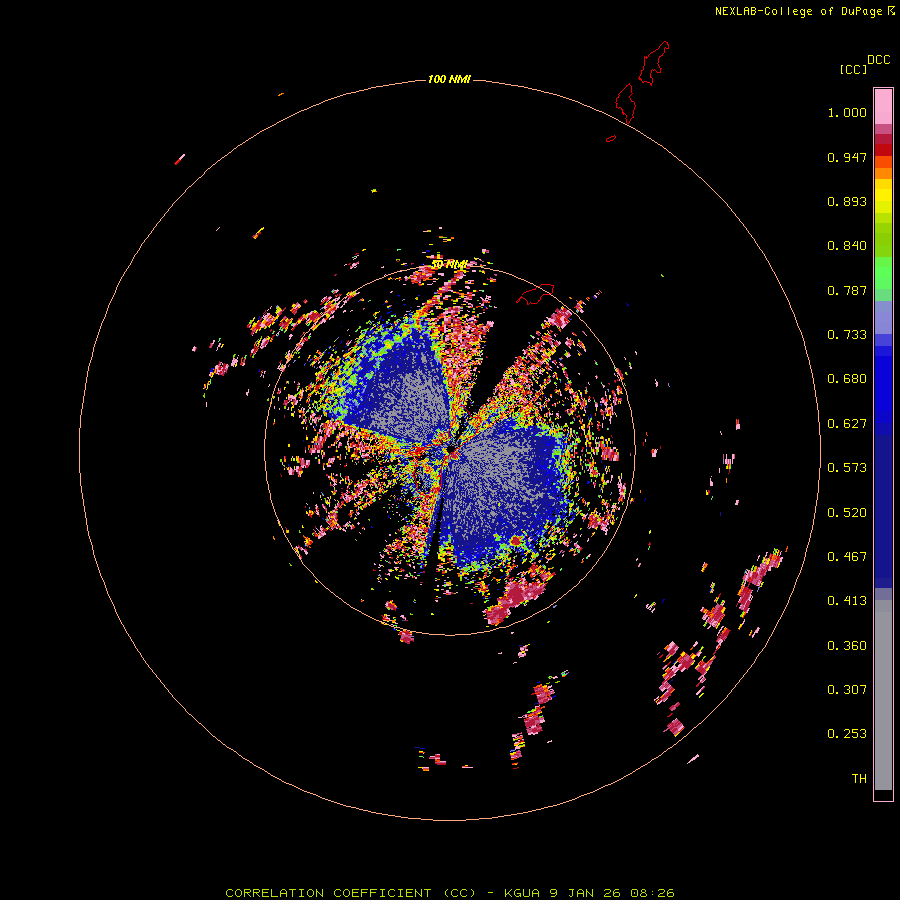Select the 0.360 scale value
The image size is (900, 900).
click(847, 646)
